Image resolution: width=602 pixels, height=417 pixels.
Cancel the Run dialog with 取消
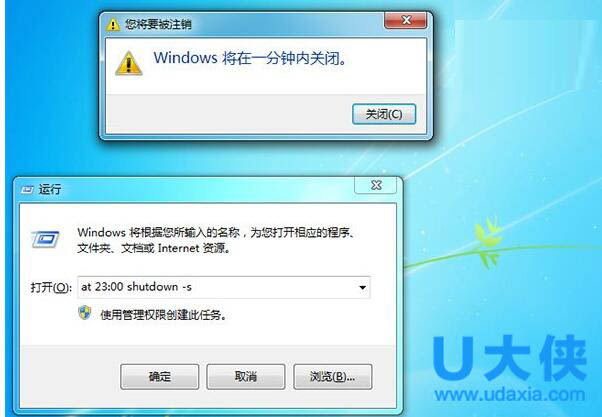tap(246, 377)
